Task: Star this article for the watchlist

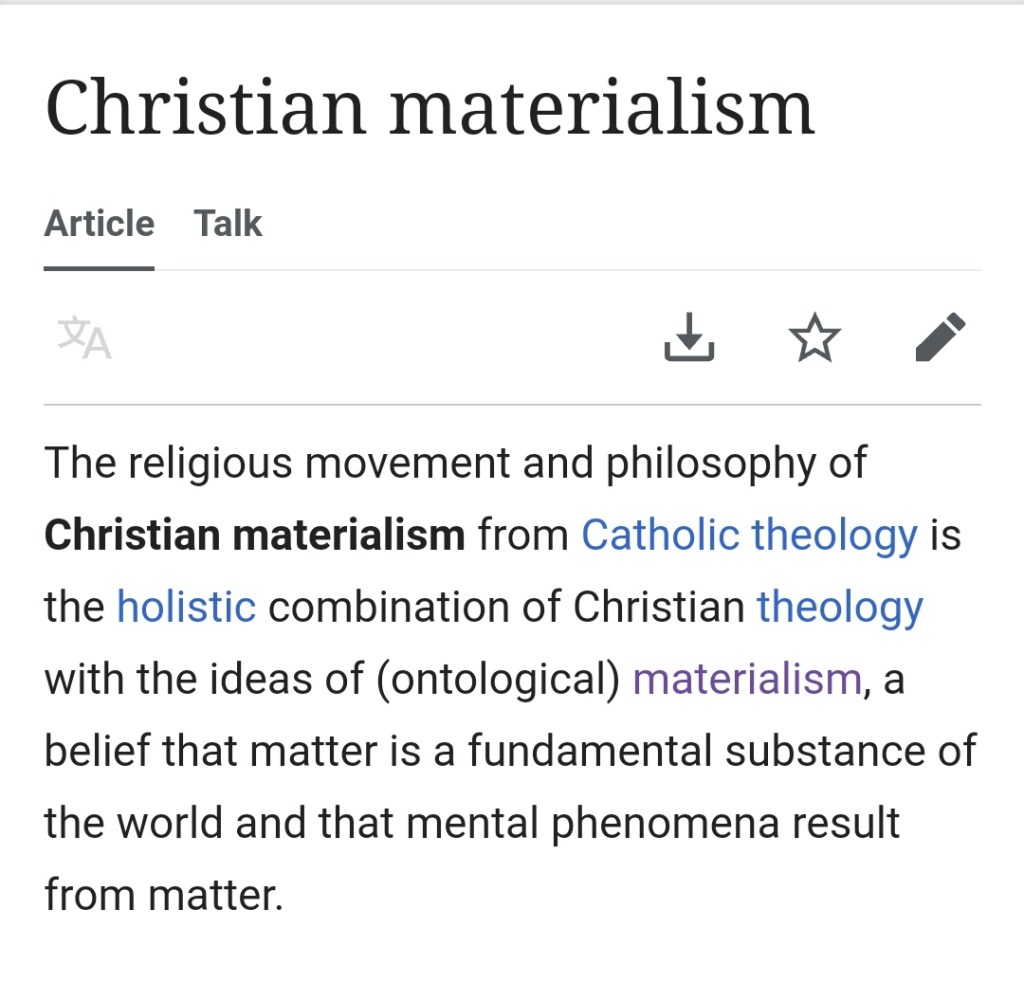Action: (815, 338)
